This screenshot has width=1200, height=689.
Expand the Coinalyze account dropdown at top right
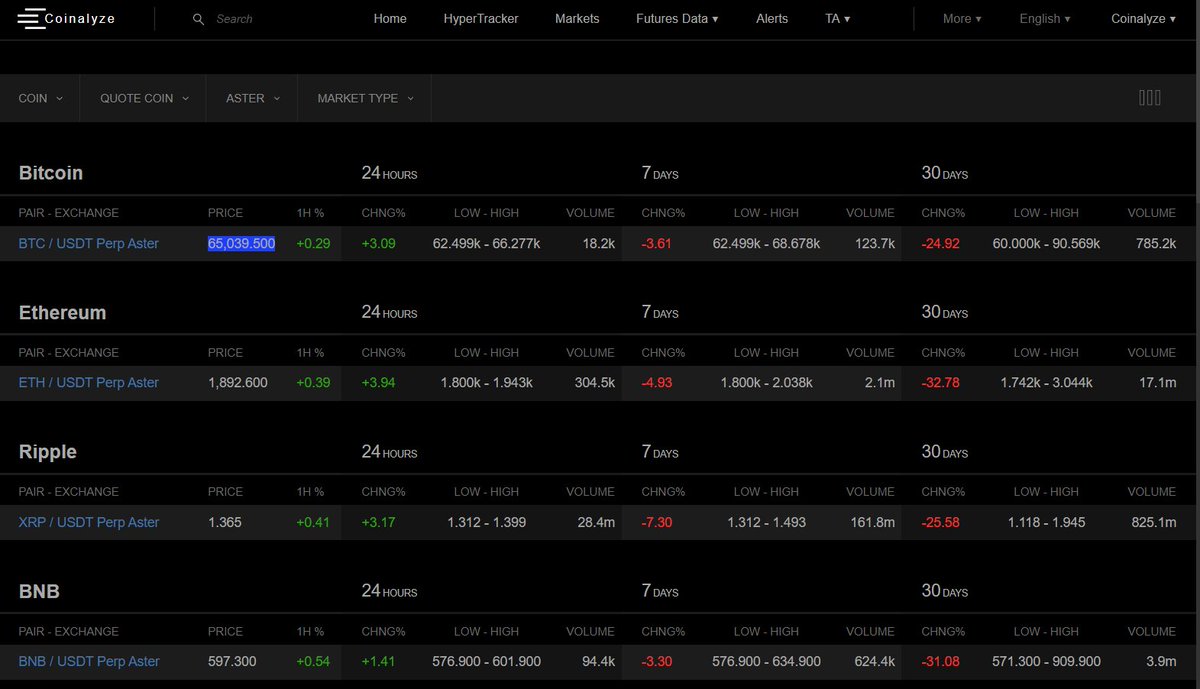point(1142,18)
